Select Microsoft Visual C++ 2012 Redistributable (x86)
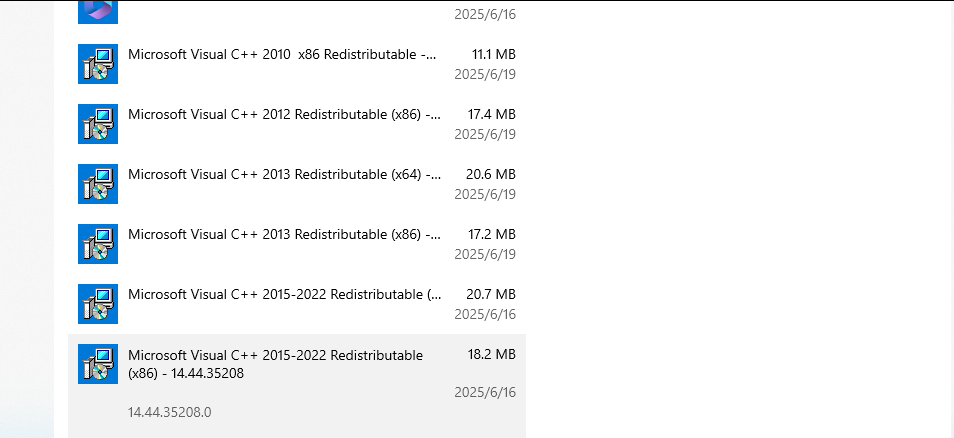This screenshot has height=438, width=954. pos(284,114)
